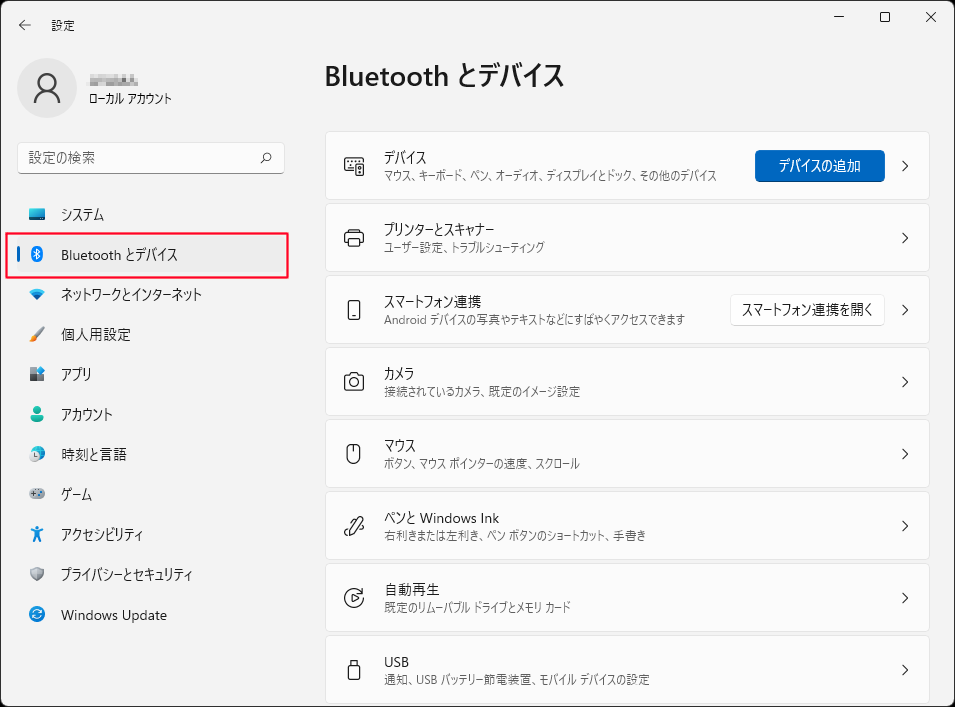This screenshot has width=955, height=707.
Task: Expand the デバイス row chevron
Action: click(905, 166)
